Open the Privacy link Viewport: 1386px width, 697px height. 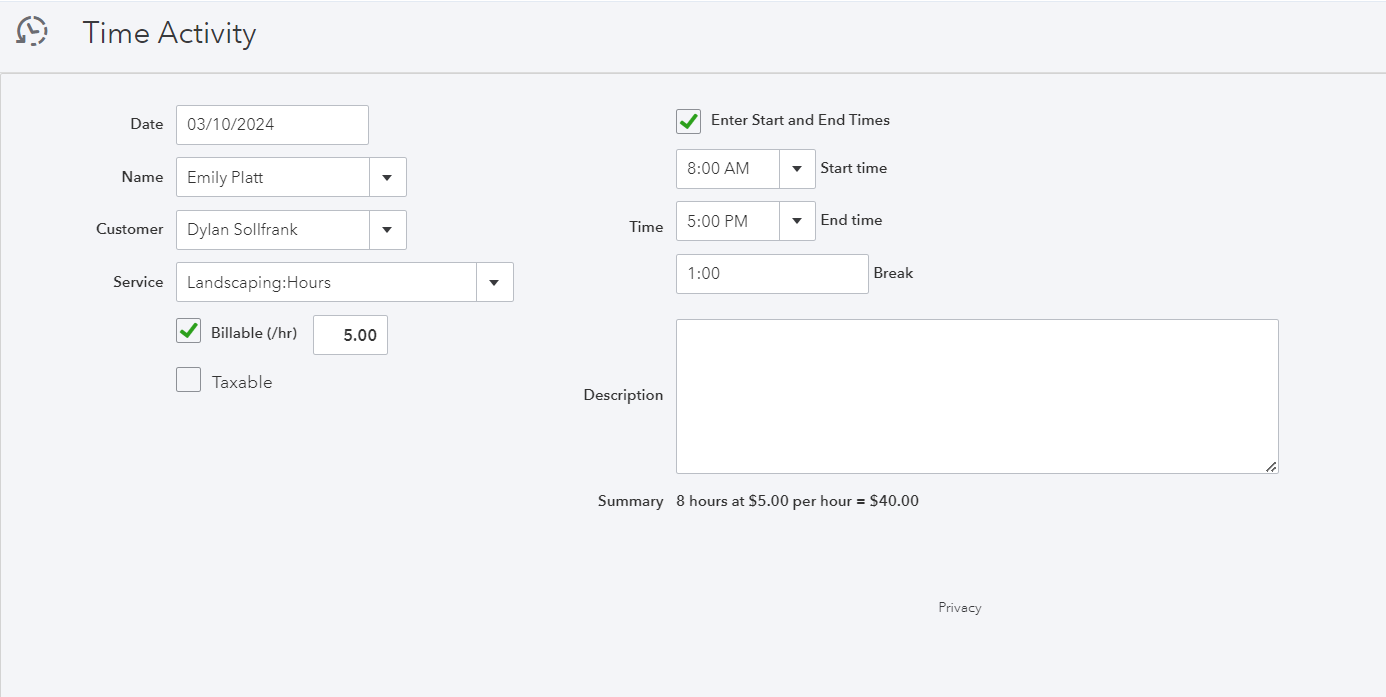[x=960, y=608]
